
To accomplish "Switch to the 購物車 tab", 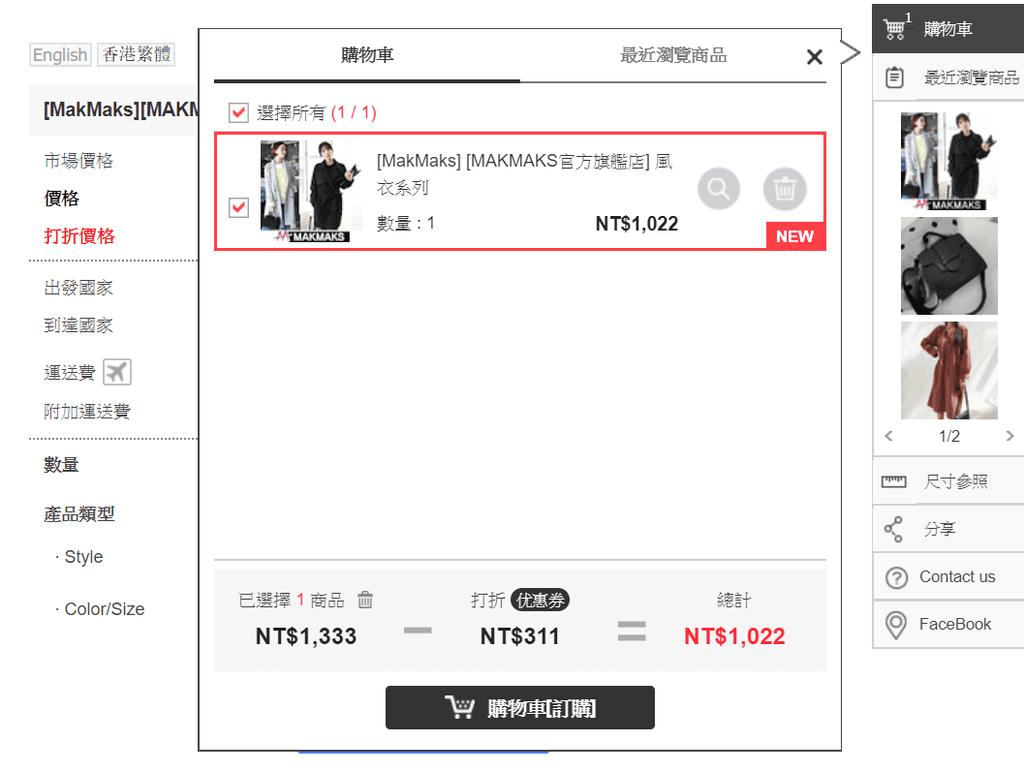I will click(x=367, y=56).
